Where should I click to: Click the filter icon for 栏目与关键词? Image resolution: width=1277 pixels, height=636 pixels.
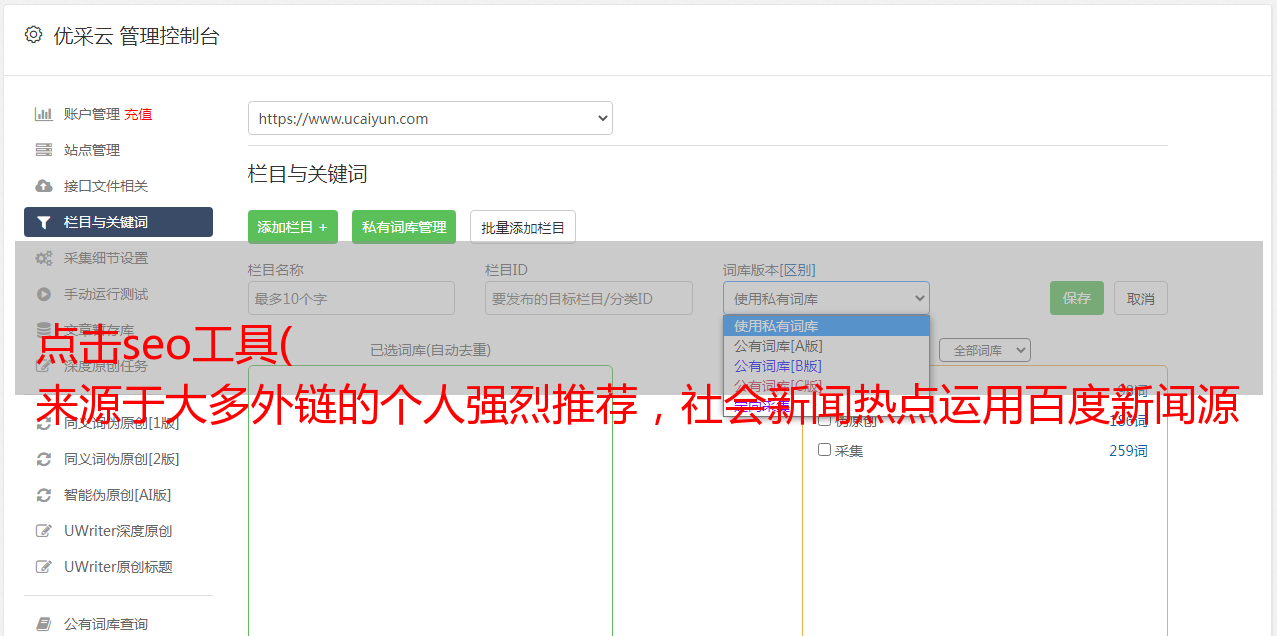pos(44,222)
